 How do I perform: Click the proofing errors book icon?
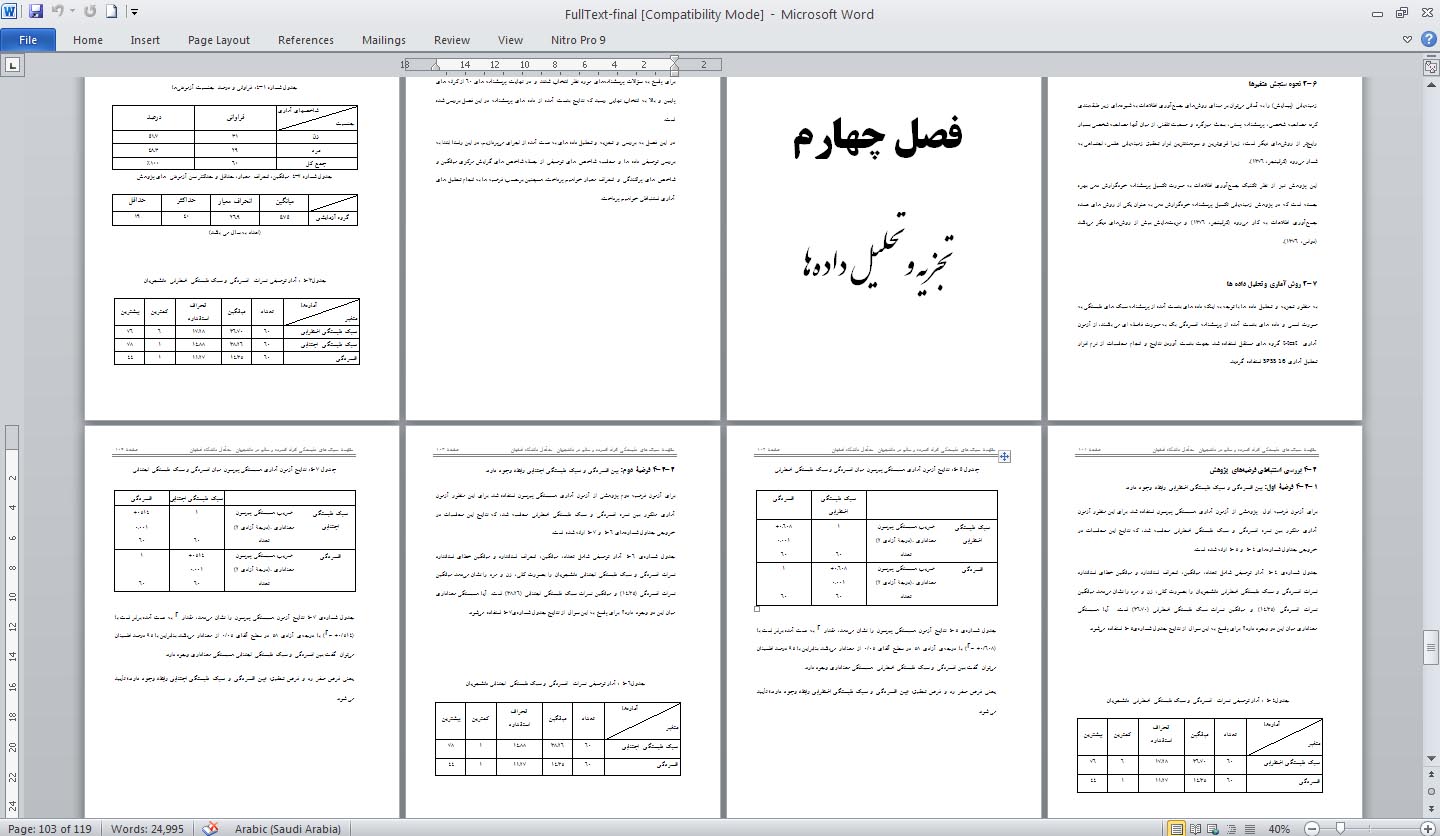click(210, 828)
